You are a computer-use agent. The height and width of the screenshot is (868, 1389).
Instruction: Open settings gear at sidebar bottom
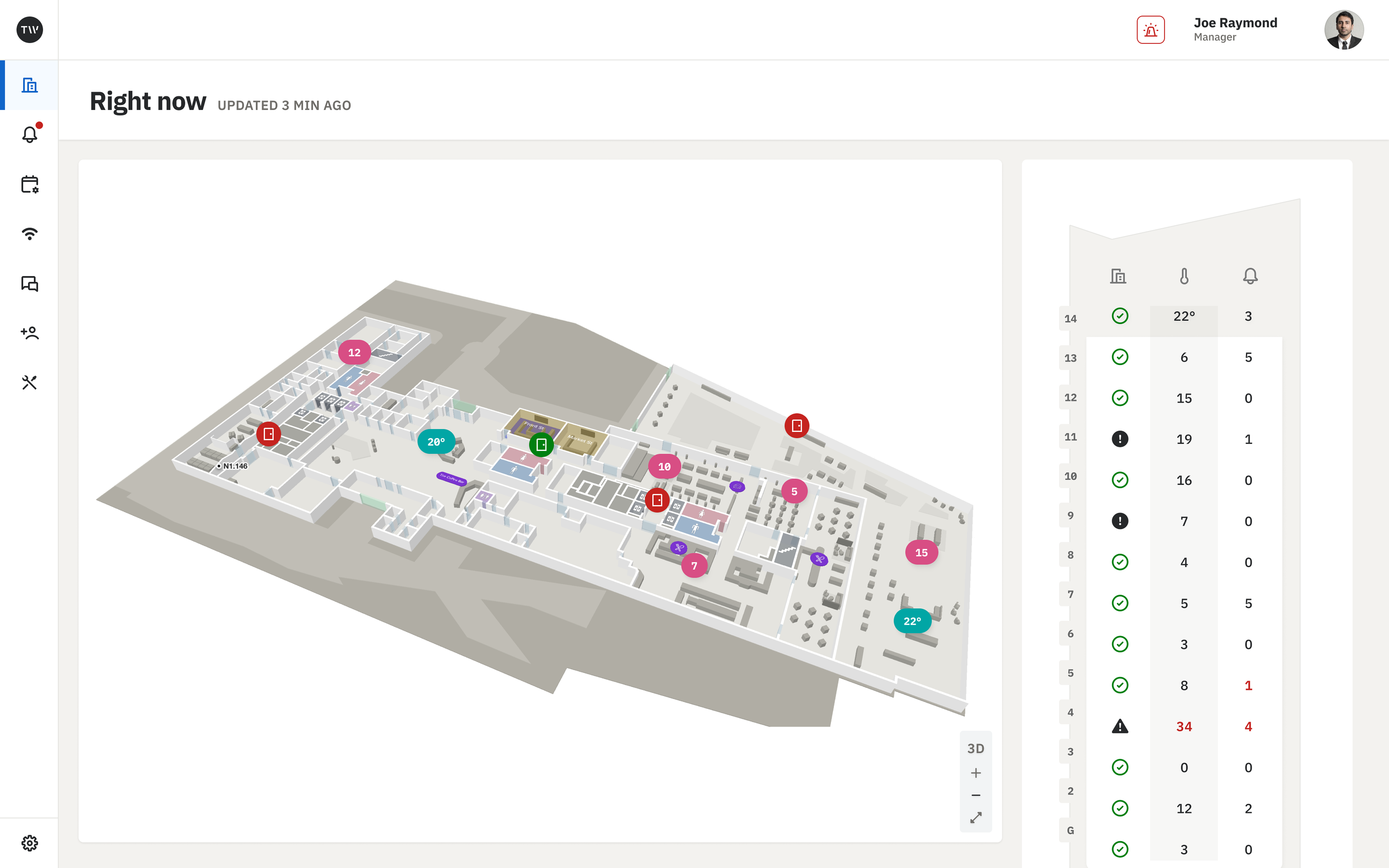30,843
